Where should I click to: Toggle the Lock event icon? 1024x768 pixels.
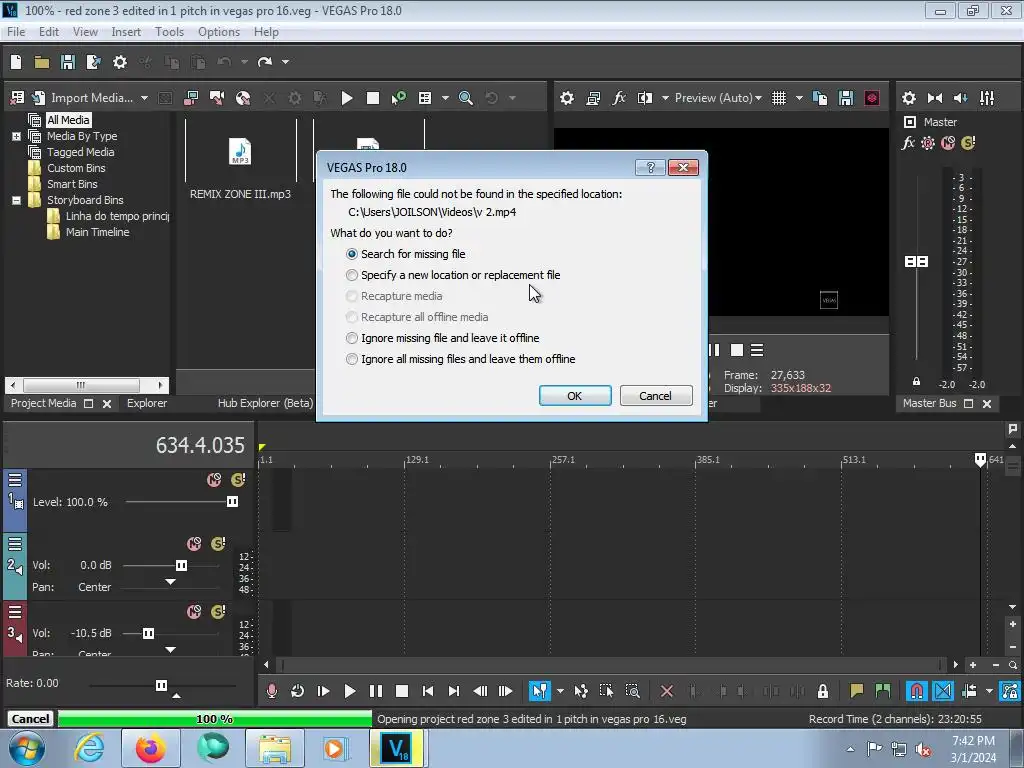(823, 691)
